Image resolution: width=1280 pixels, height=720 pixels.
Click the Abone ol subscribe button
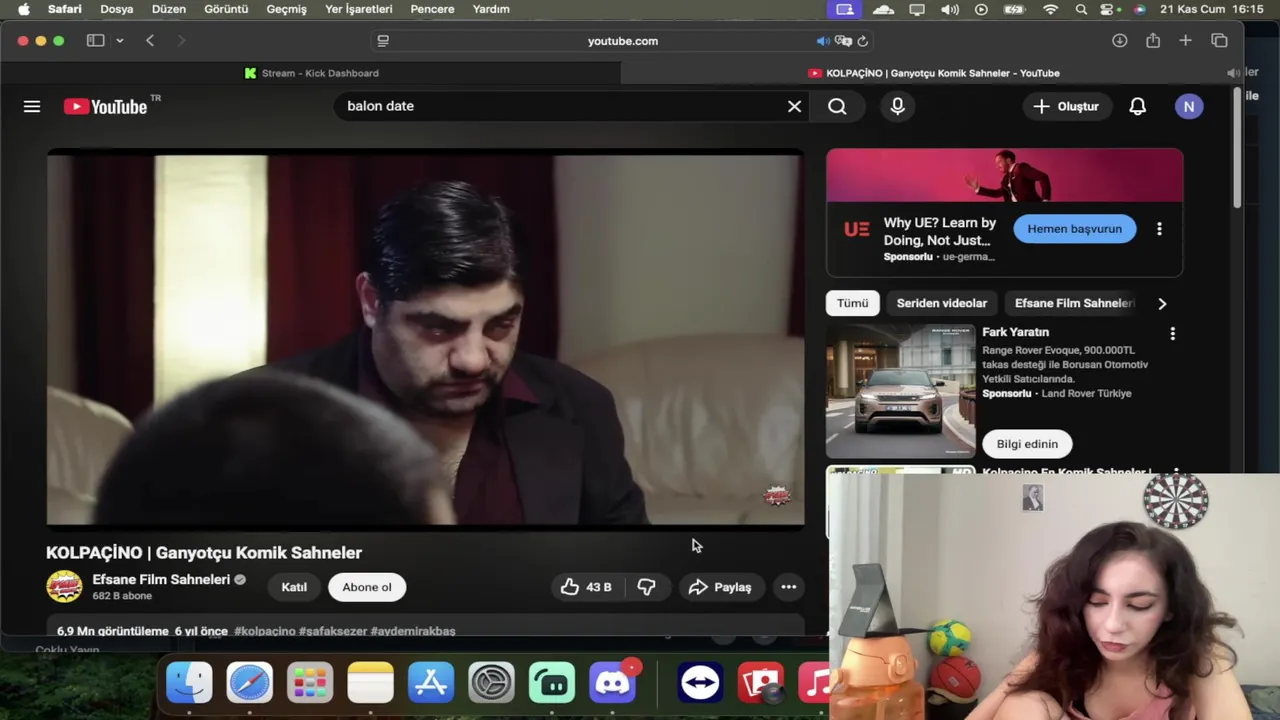[x=367, y=587]
